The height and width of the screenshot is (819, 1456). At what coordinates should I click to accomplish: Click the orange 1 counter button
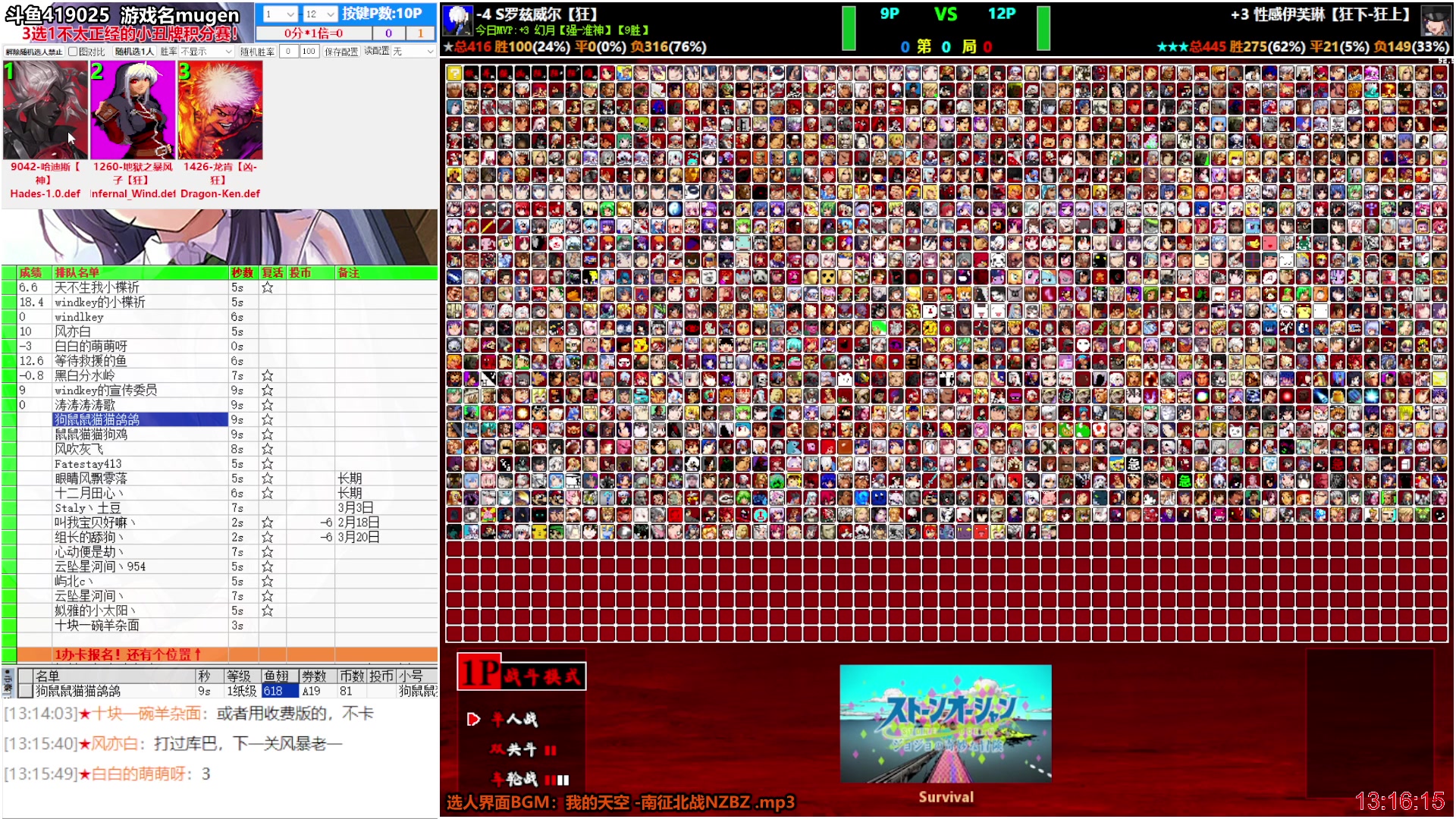coord(420,33)
